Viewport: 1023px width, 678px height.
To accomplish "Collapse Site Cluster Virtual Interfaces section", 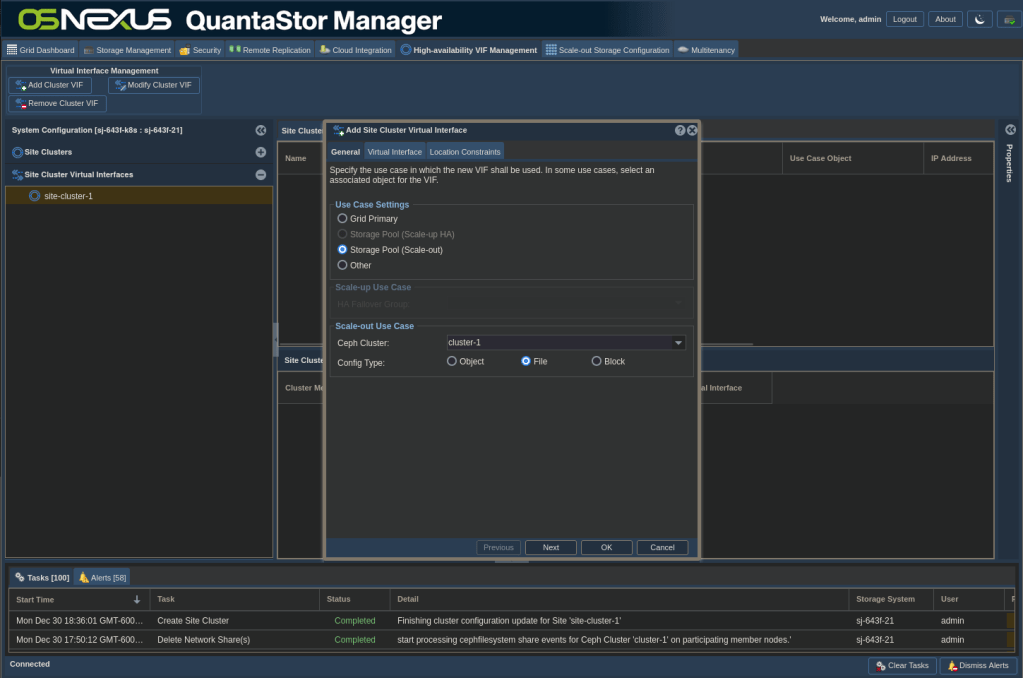I will pyautogui.click(x=260, y=174).
